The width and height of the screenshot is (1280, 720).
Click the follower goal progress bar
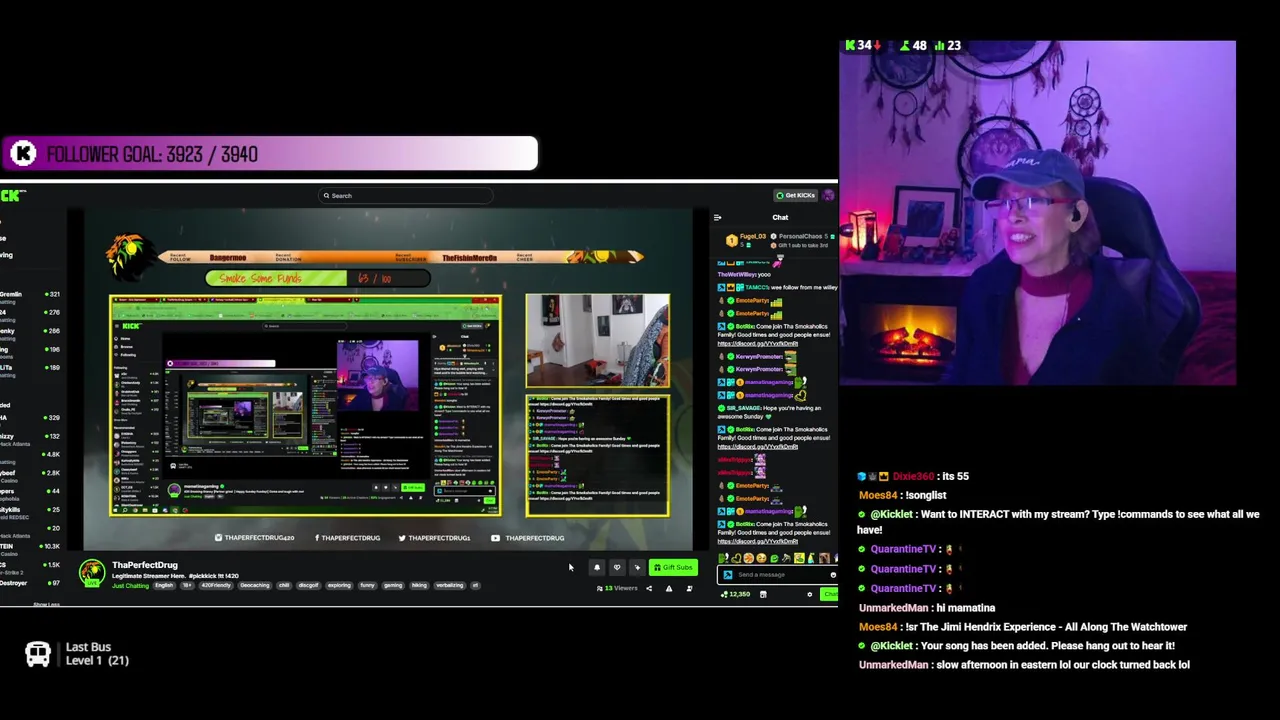269,154
